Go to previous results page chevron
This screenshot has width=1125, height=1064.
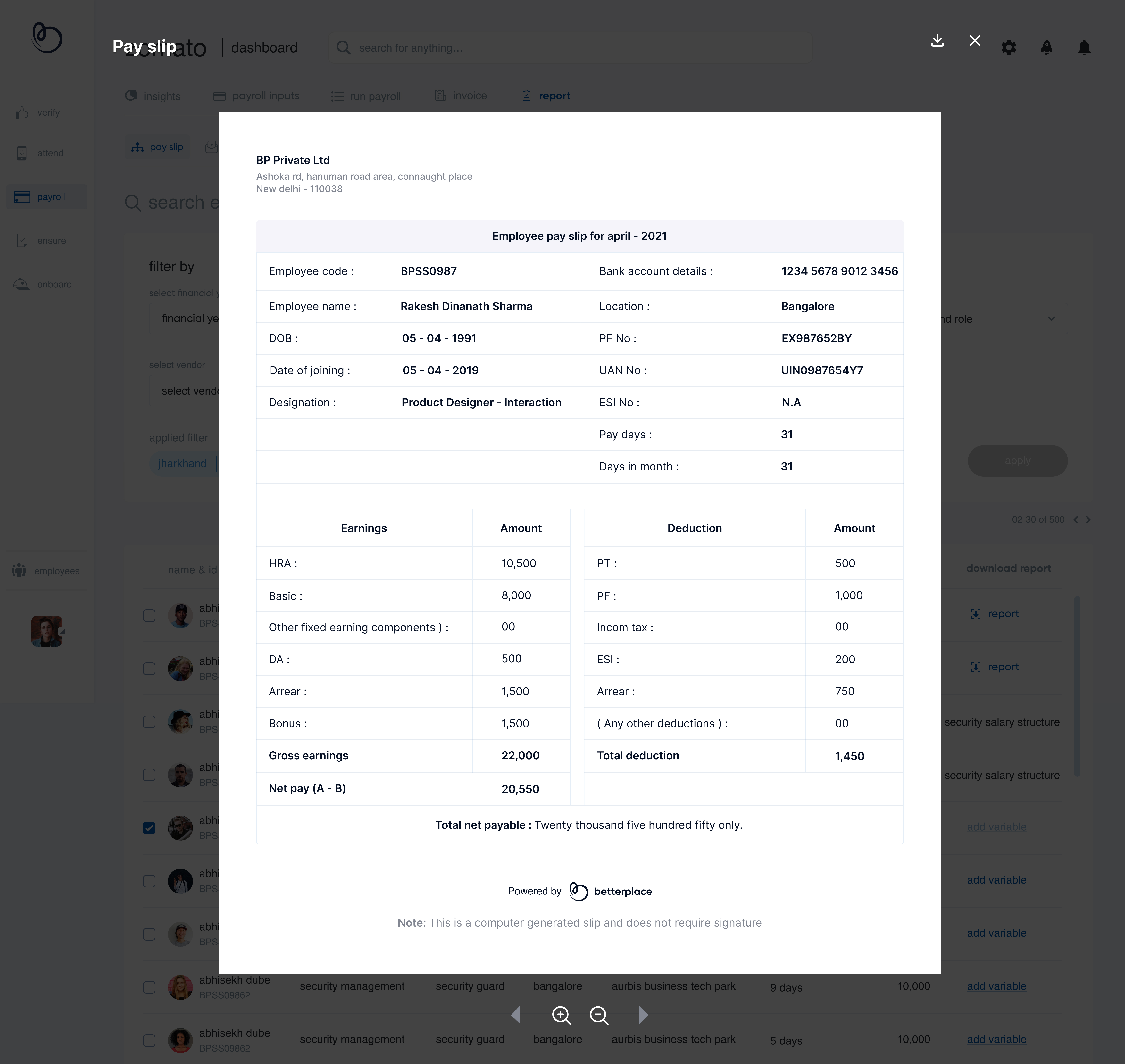click(1076, 520)
